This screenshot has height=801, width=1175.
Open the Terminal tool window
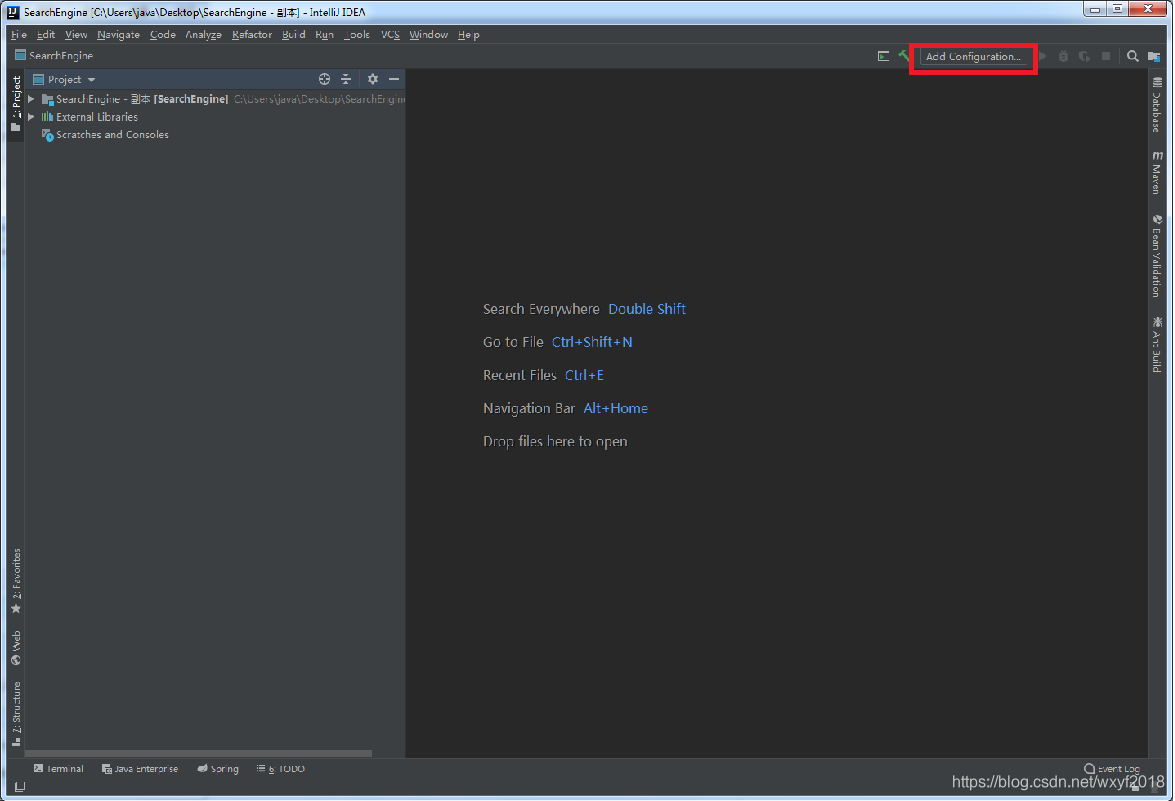click(x=58, y=769)
